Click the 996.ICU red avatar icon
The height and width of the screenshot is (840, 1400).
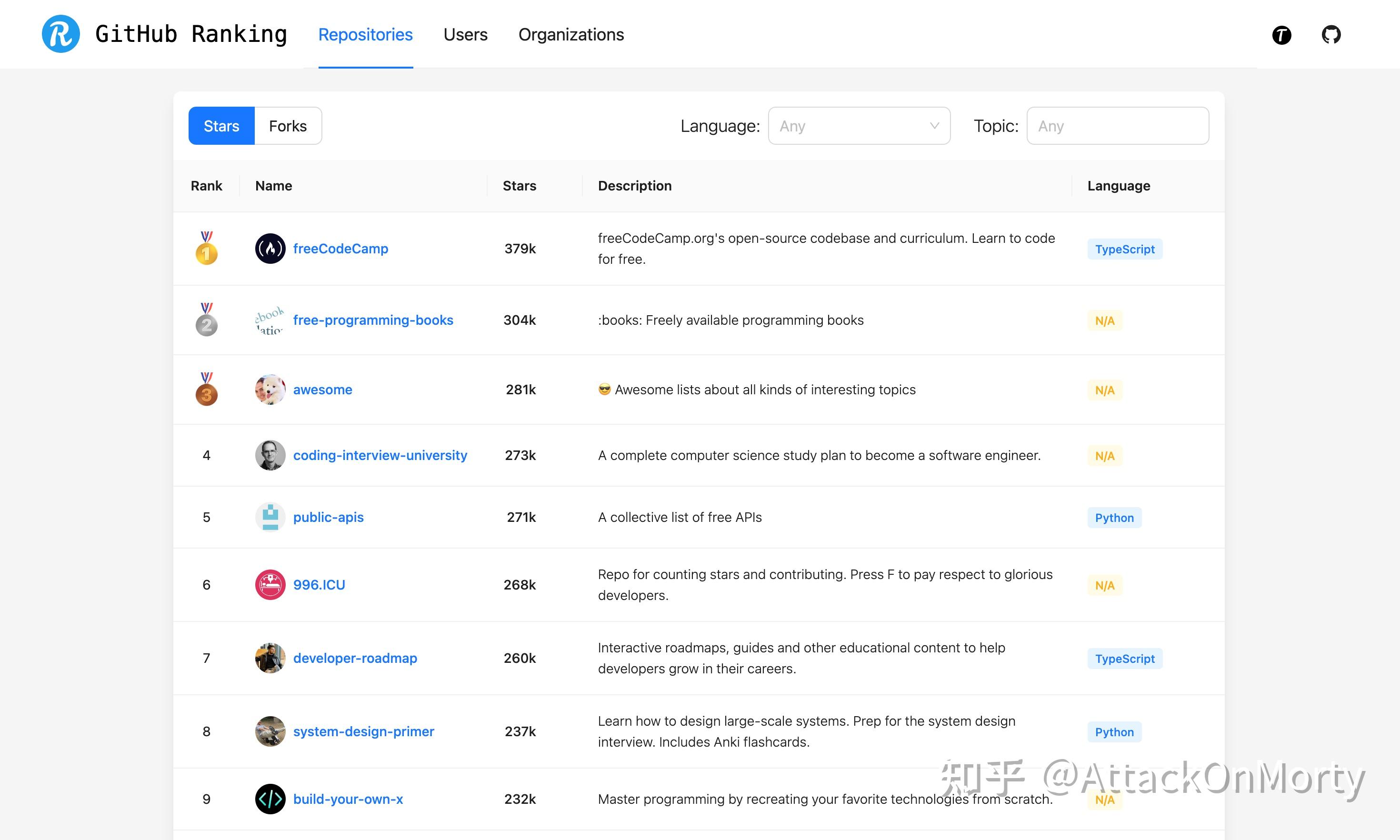click(270, 585)
